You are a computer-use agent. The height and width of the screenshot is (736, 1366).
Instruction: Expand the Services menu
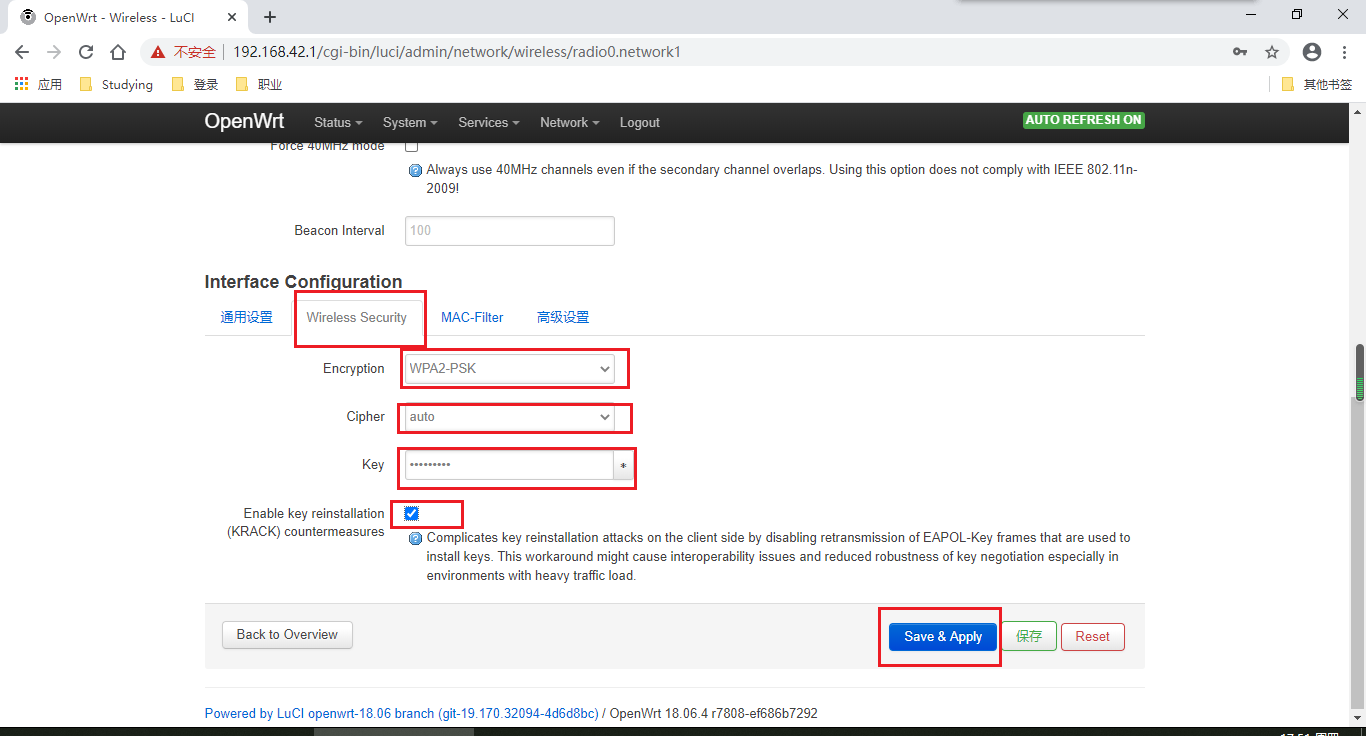coord(489,122)
